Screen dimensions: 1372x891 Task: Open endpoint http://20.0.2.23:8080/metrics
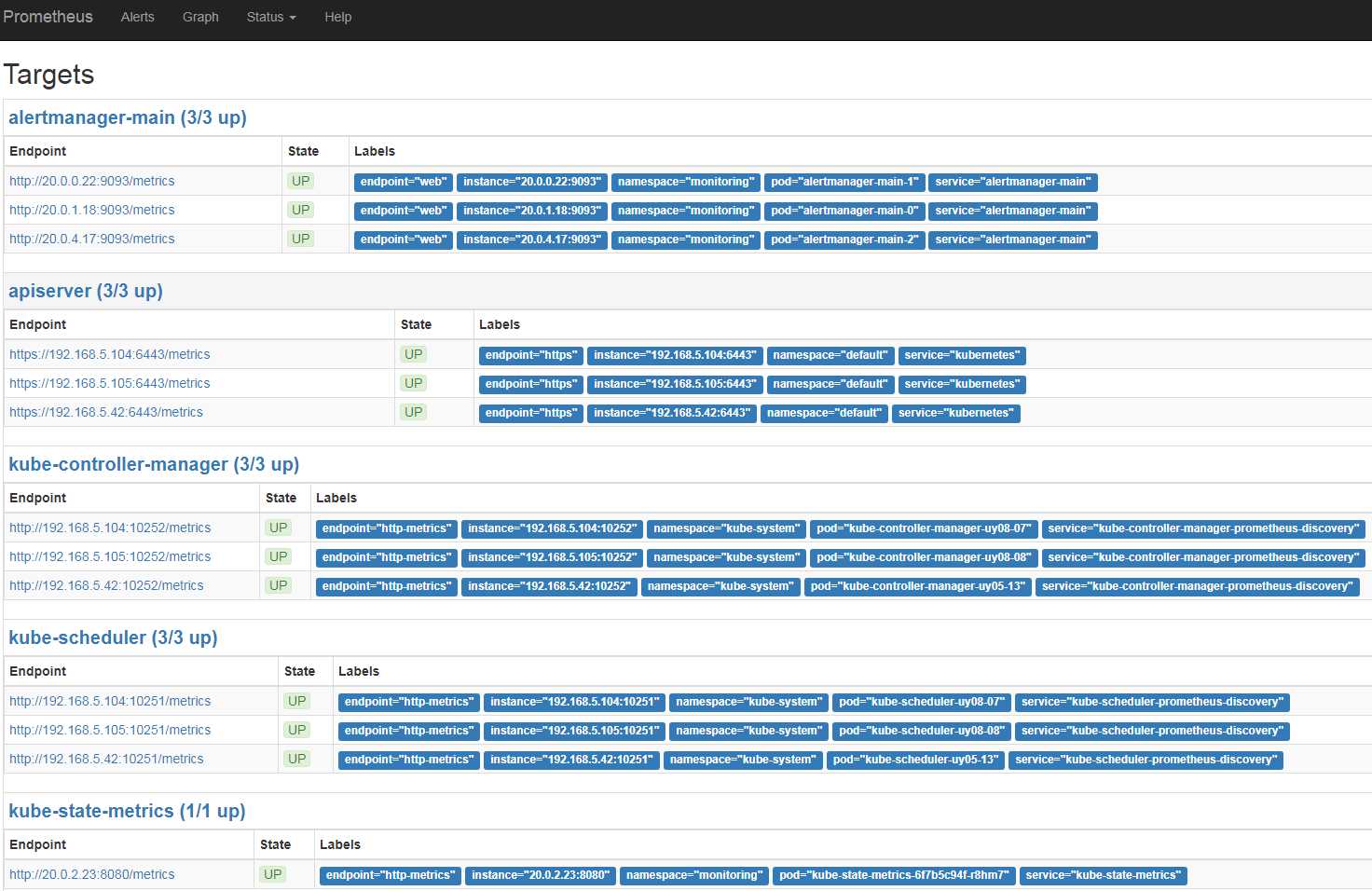point(92,874)
